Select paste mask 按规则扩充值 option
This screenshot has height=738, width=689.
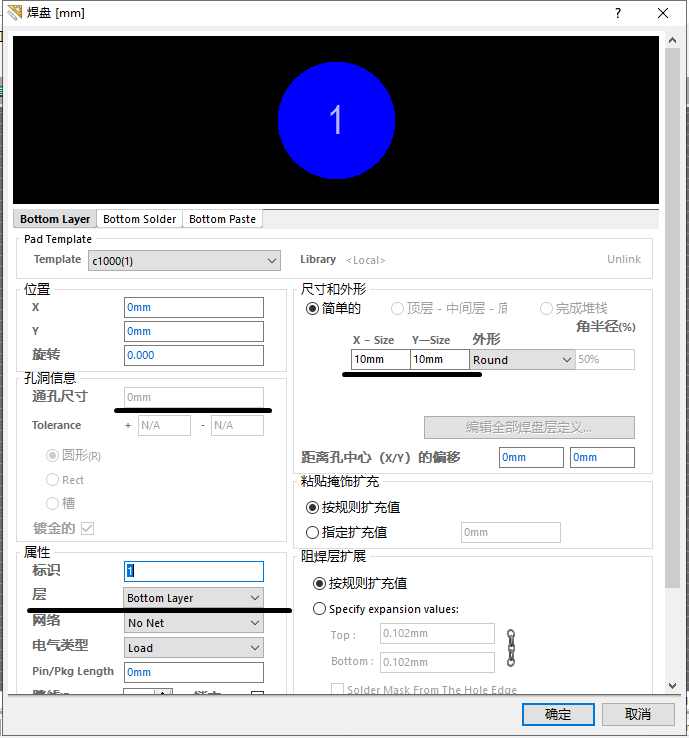coord(353,507)
